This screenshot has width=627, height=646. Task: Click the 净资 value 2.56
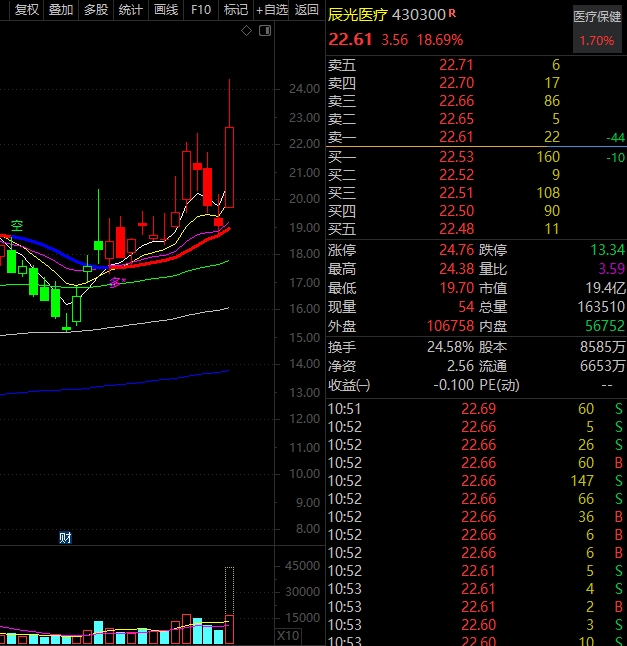[460, 366]
